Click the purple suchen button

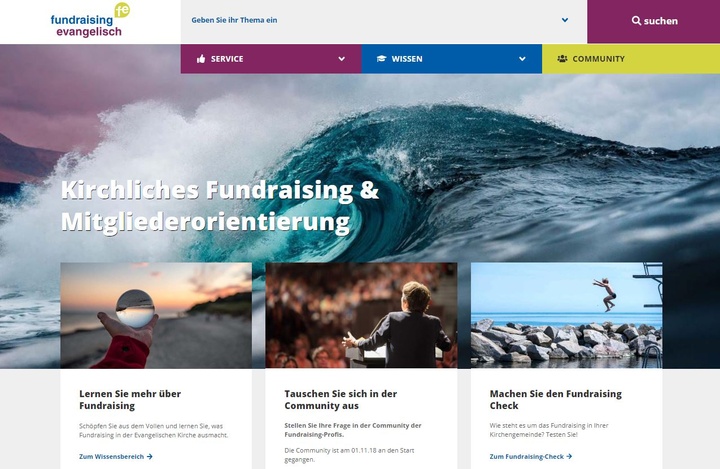click(653, 22)
